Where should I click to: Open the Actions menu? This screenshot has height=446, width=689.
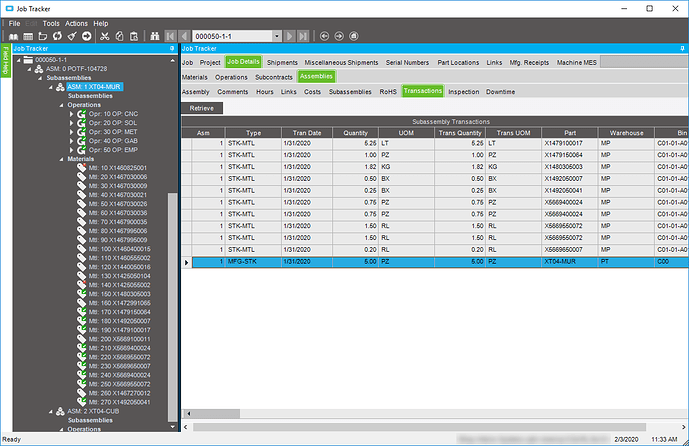(x=76, y=23)
